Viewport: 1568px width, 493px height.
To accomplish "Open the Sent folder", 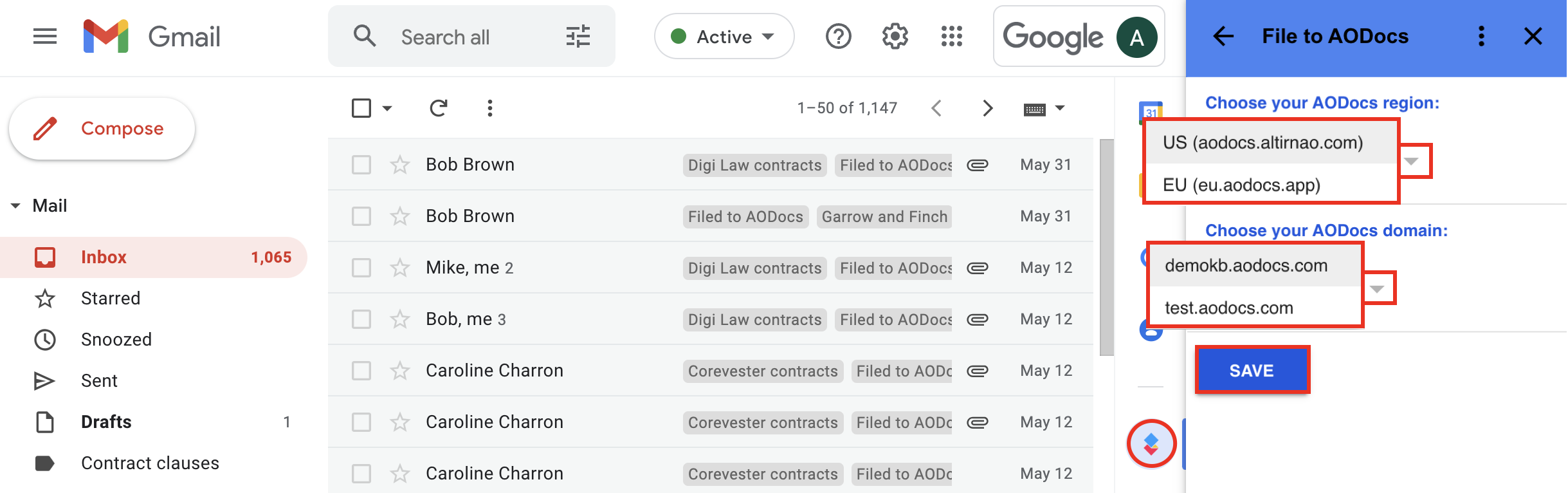I will point(153,381).
